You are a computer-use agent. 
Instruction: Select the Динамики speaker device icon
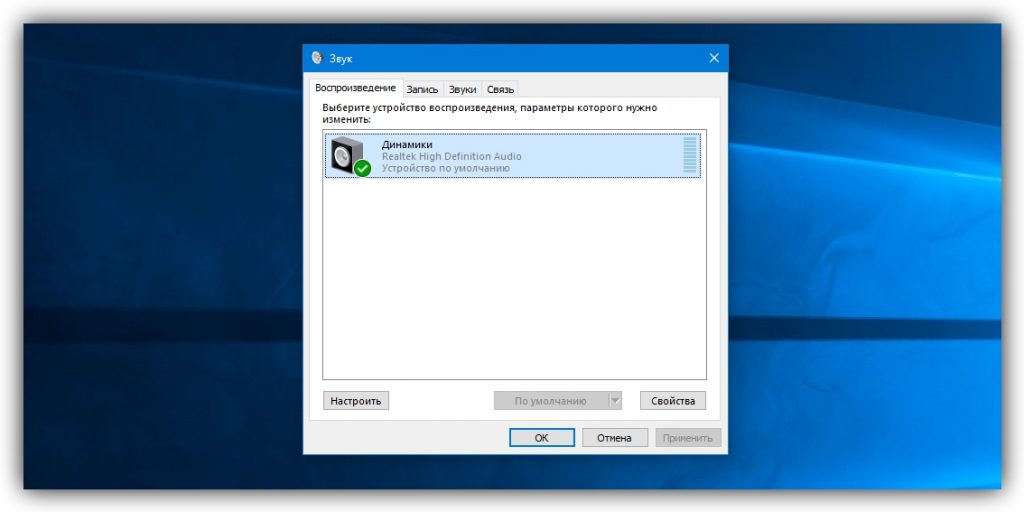[x=345, y=155]
